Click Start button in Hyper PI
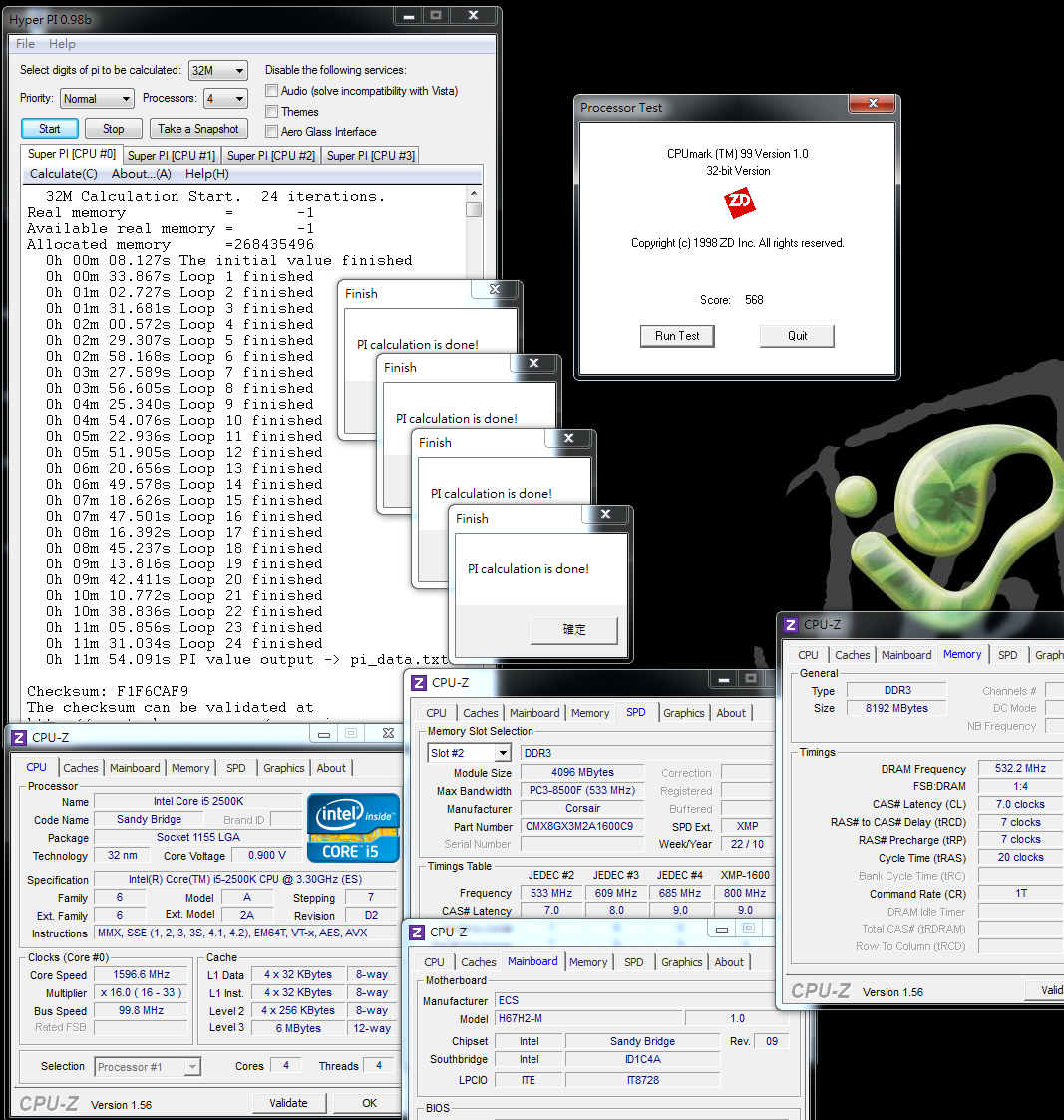 pos(49,129)
